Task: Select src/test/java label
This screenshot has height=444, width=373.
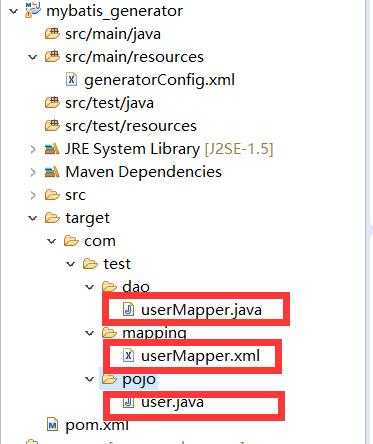Action: tap(109, 103)
